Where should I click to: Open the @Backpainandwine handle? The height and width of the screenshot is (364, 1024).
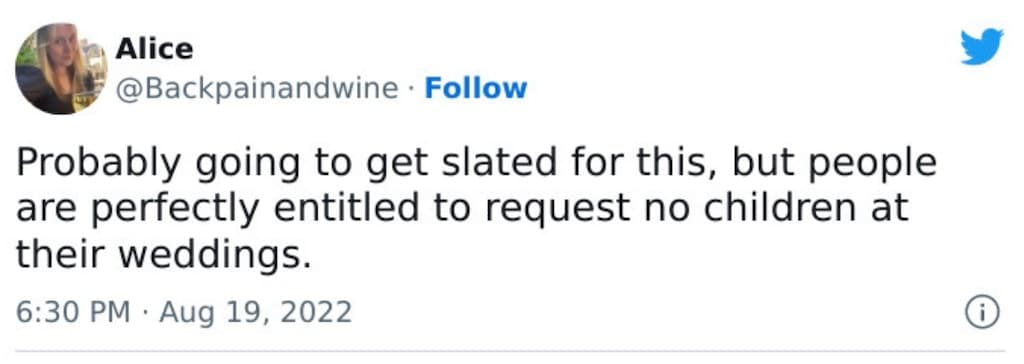(257, 89)
